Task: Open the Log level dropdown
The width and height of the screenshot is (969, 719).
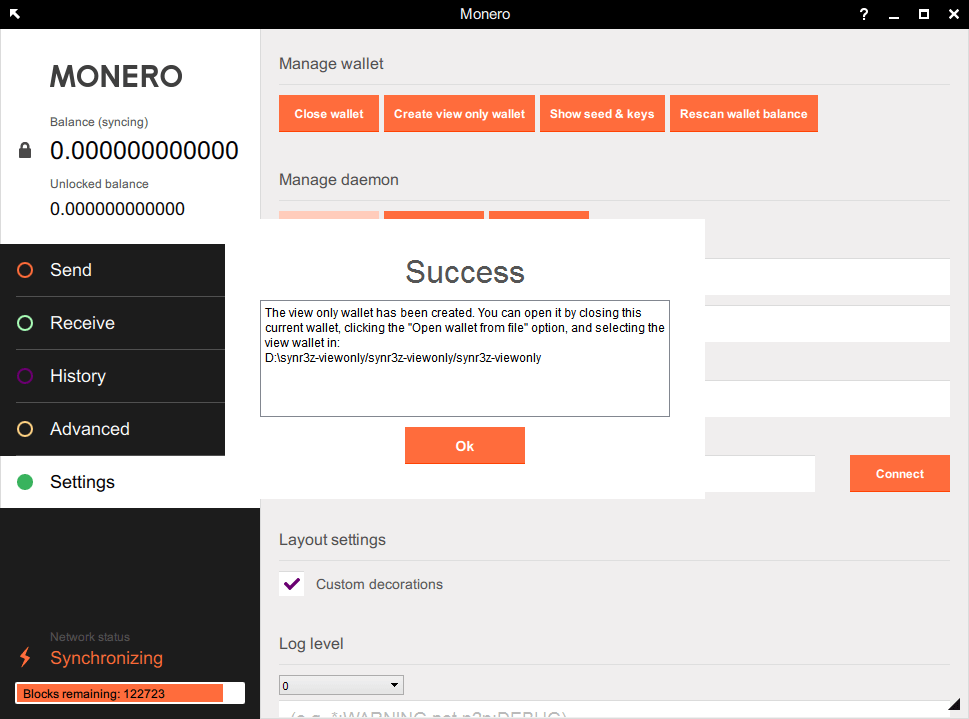Action: coord(341,685)
